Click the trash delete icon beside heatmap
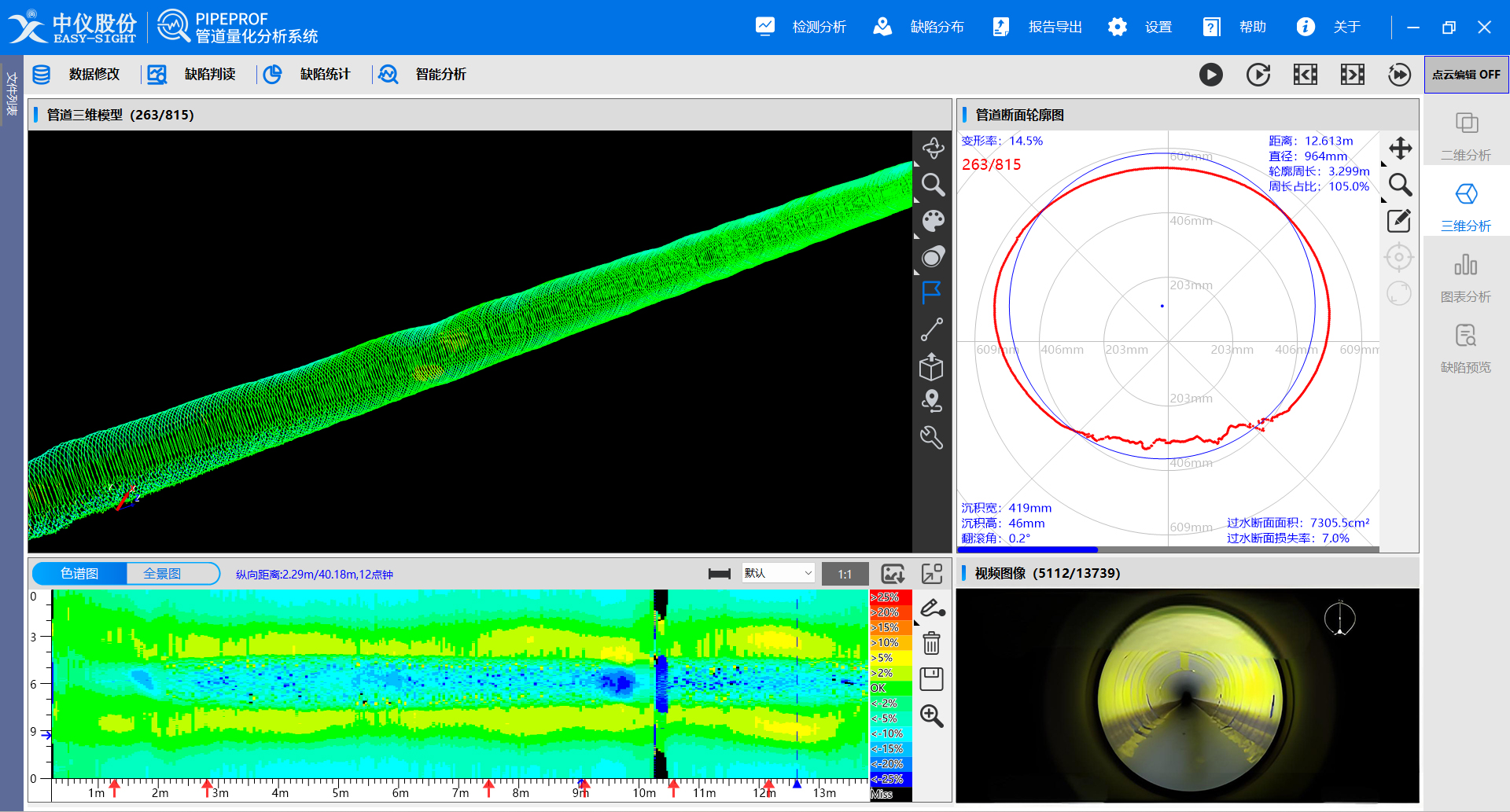The width and height of the screenshot is (1510, 812). 931,644
